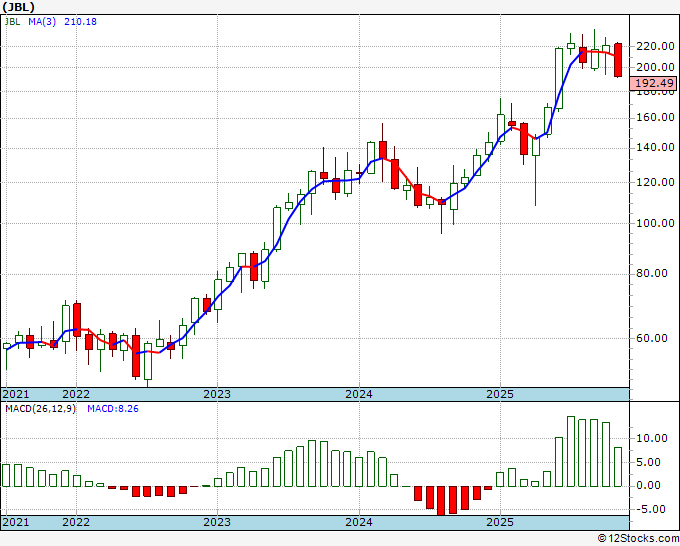The height and width of the screenshot is (546, 680).
Task: Click the 2023 label on the MACD timeline
Action: click(217, 522)
